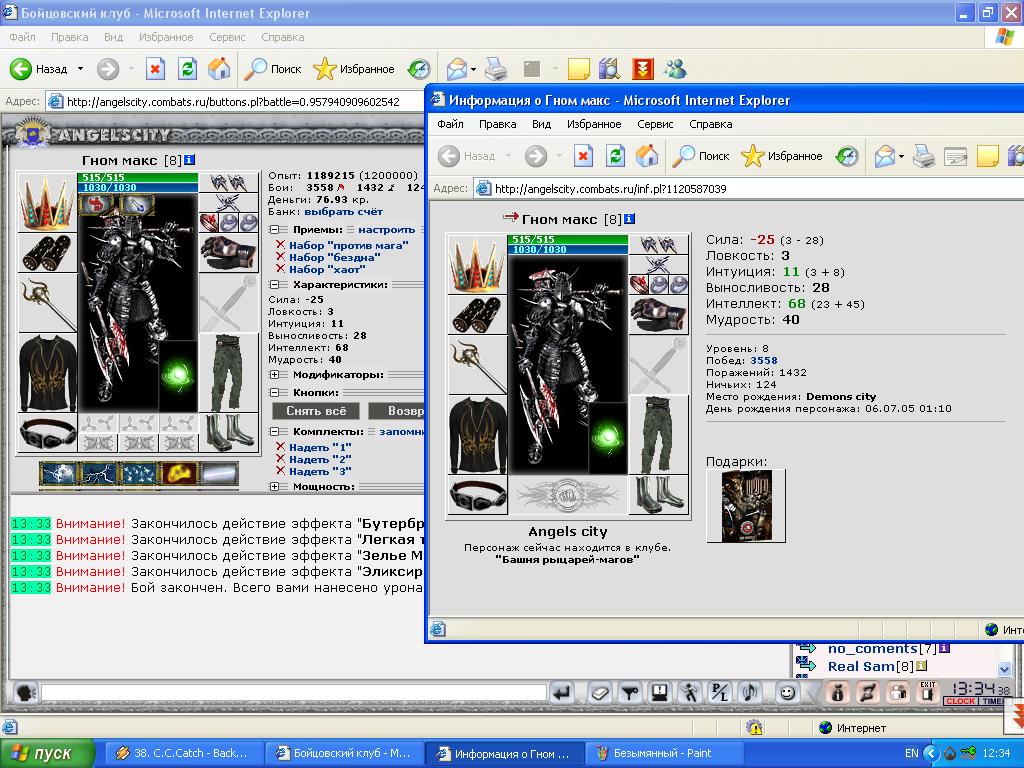
Task: Click the EXIT door icon in game bar
Action: 927,692
